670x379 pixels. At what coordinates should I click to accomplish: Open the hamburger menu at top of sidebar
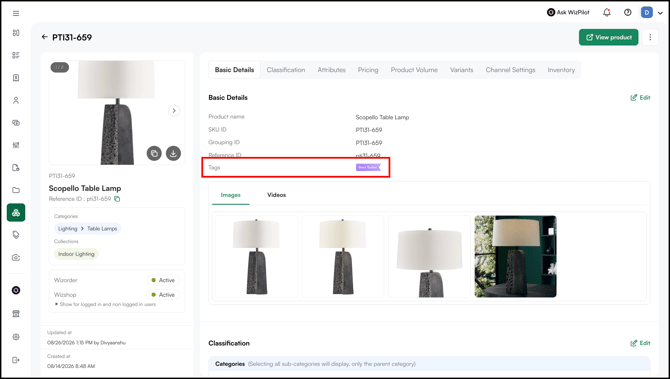pos(16,13)
